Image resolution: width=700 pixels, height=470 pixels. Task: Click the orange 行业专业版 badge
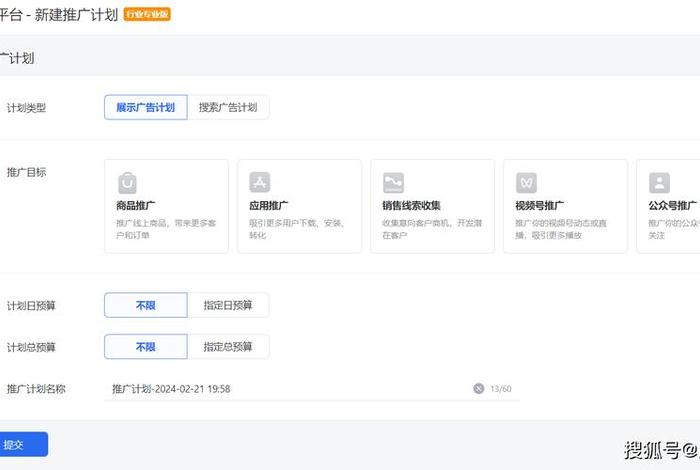point(147,14)
